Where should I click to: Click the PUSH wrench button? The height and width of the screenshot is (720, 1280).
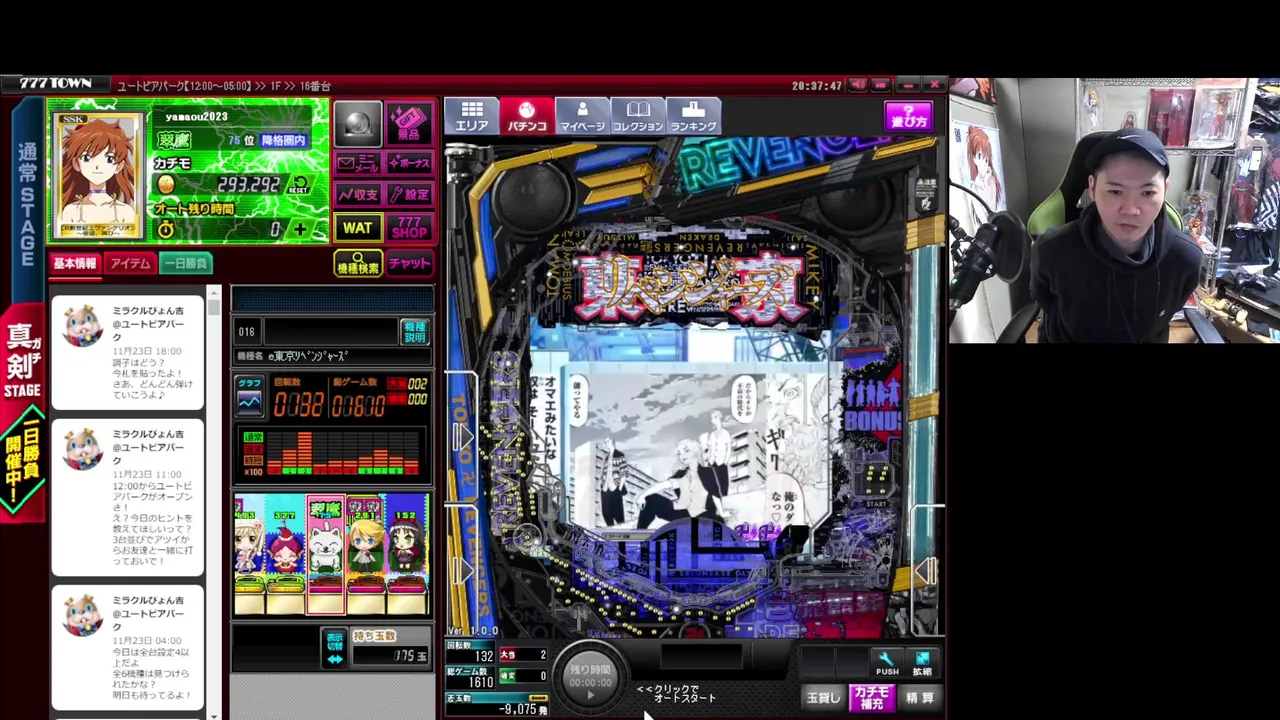coord(887,663)
